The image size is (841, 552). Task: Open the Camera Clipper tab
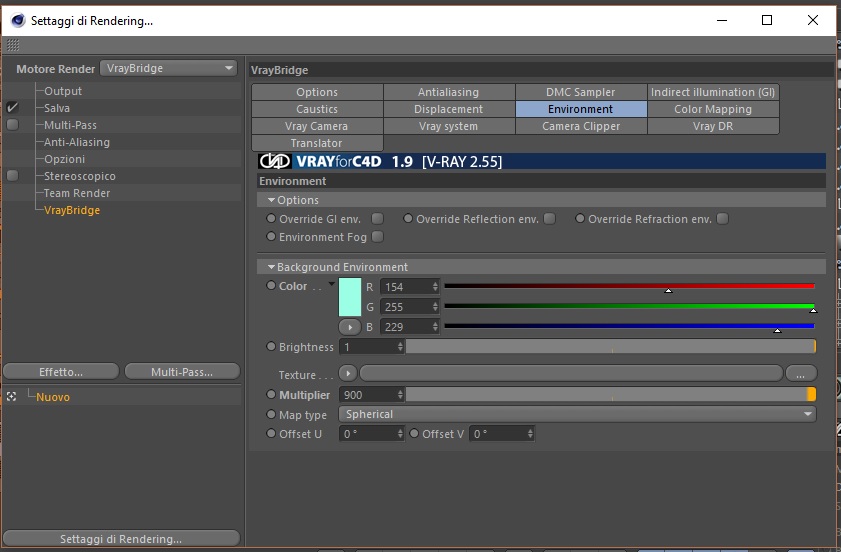(581, 126)
